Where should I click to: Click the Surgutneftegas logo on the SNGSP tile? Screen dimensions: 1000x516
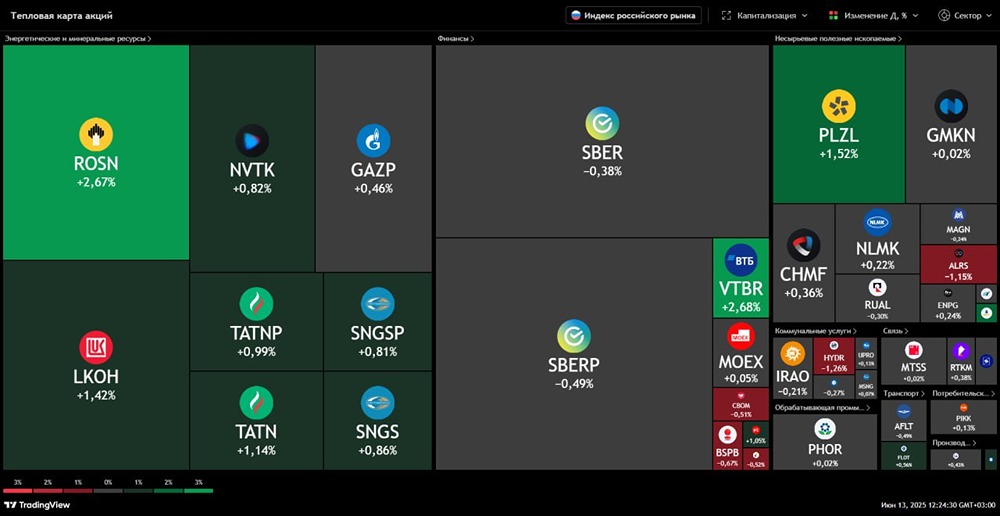coord(378,304)
